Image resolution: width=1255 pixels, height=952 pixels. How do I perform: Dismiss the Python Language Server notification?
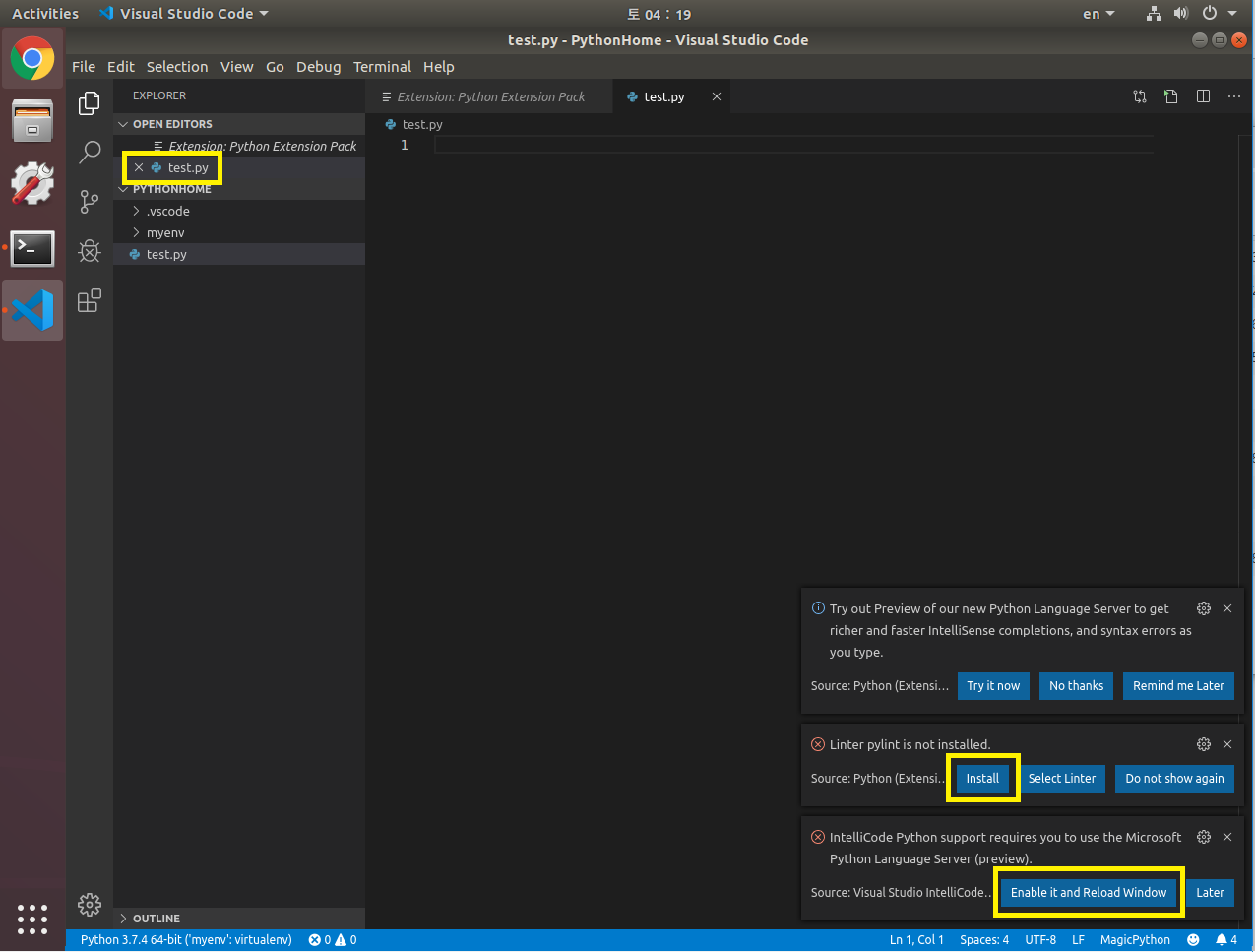[1227, 608]
